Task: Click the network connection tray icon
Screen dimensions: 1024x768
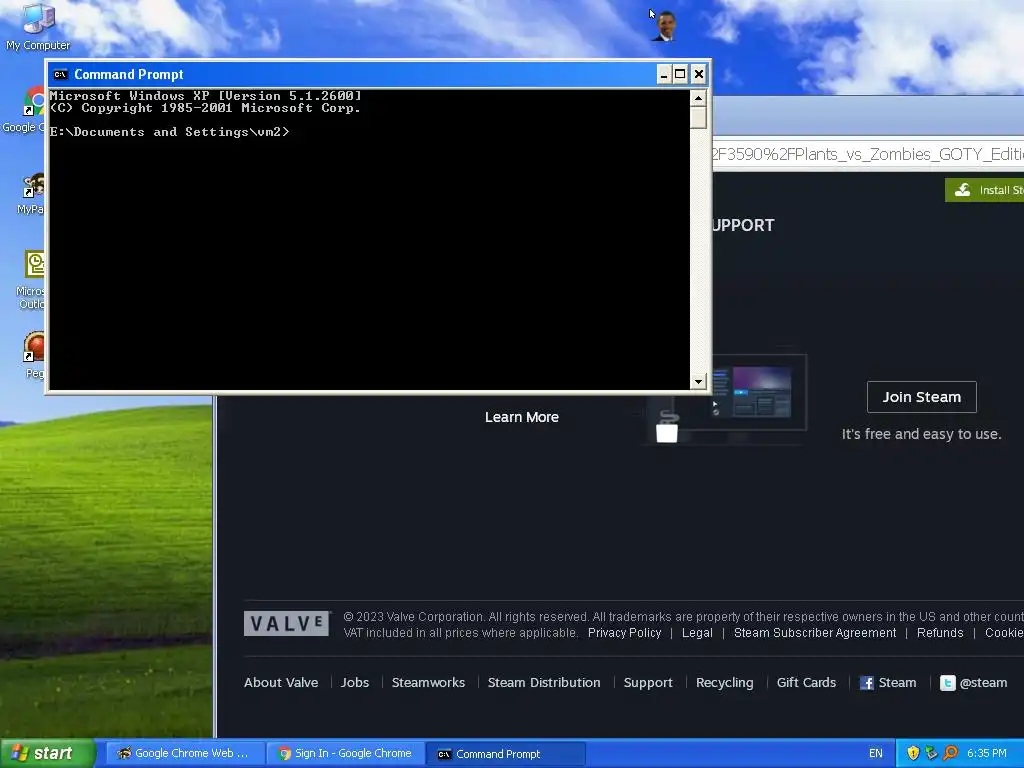Action: [931, 753]
